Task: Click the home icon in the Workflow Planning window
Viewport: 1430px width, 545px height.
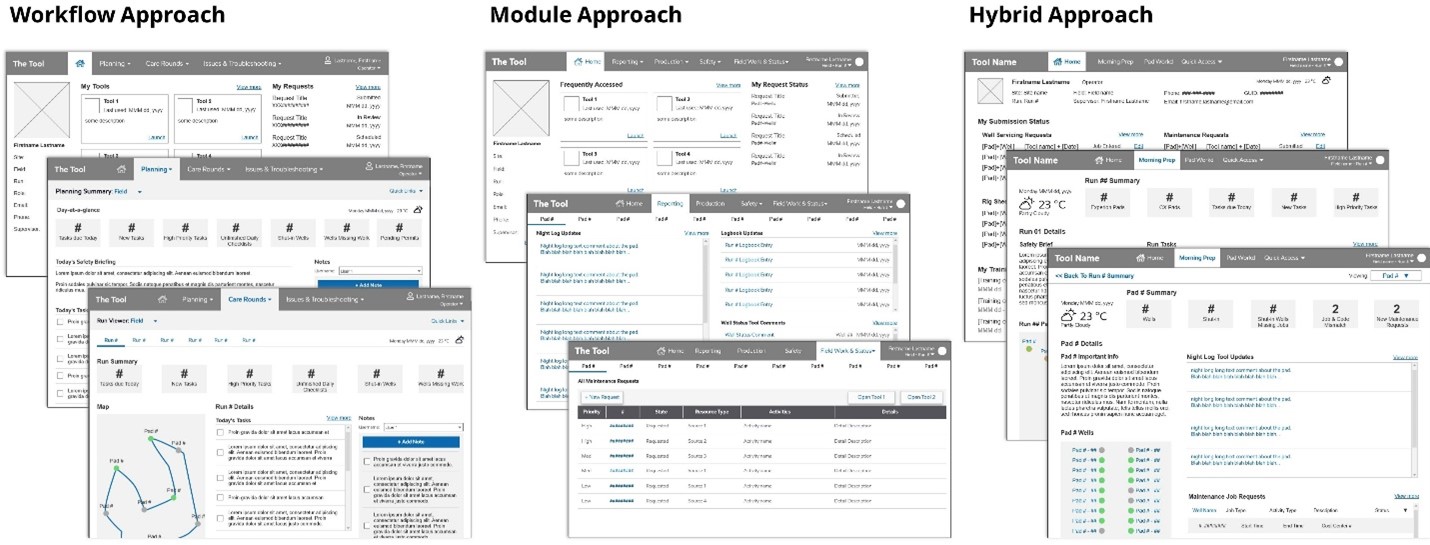Action: [x=121, y=170]
